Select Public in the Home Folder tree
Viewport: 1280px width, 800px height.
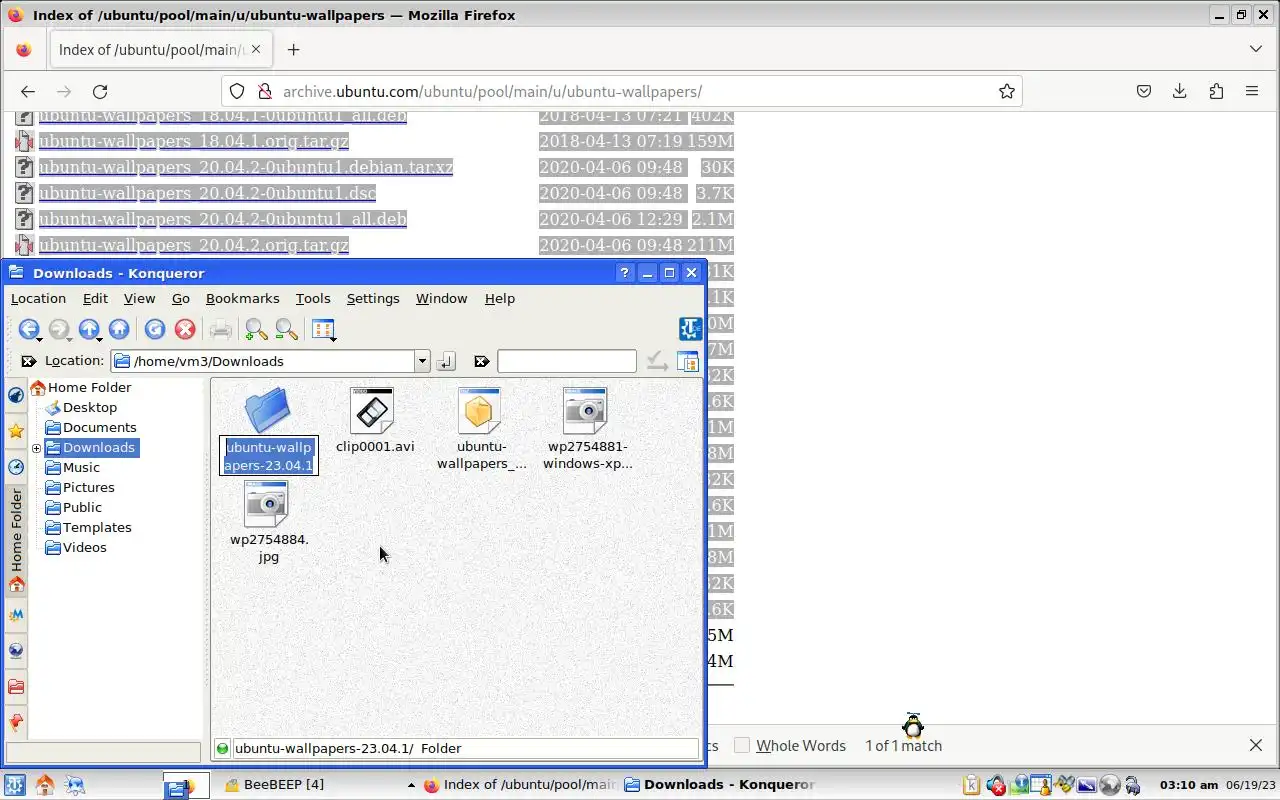coord(82,507)
